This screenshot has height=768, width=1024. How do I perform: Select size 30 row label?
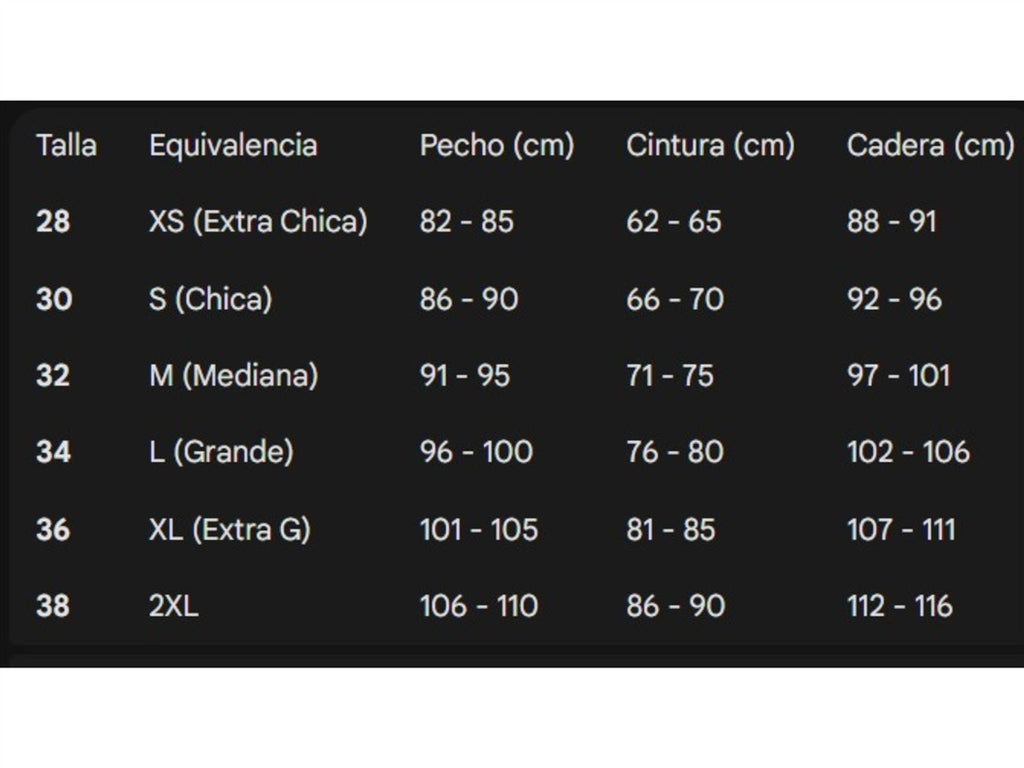[54, 299]
